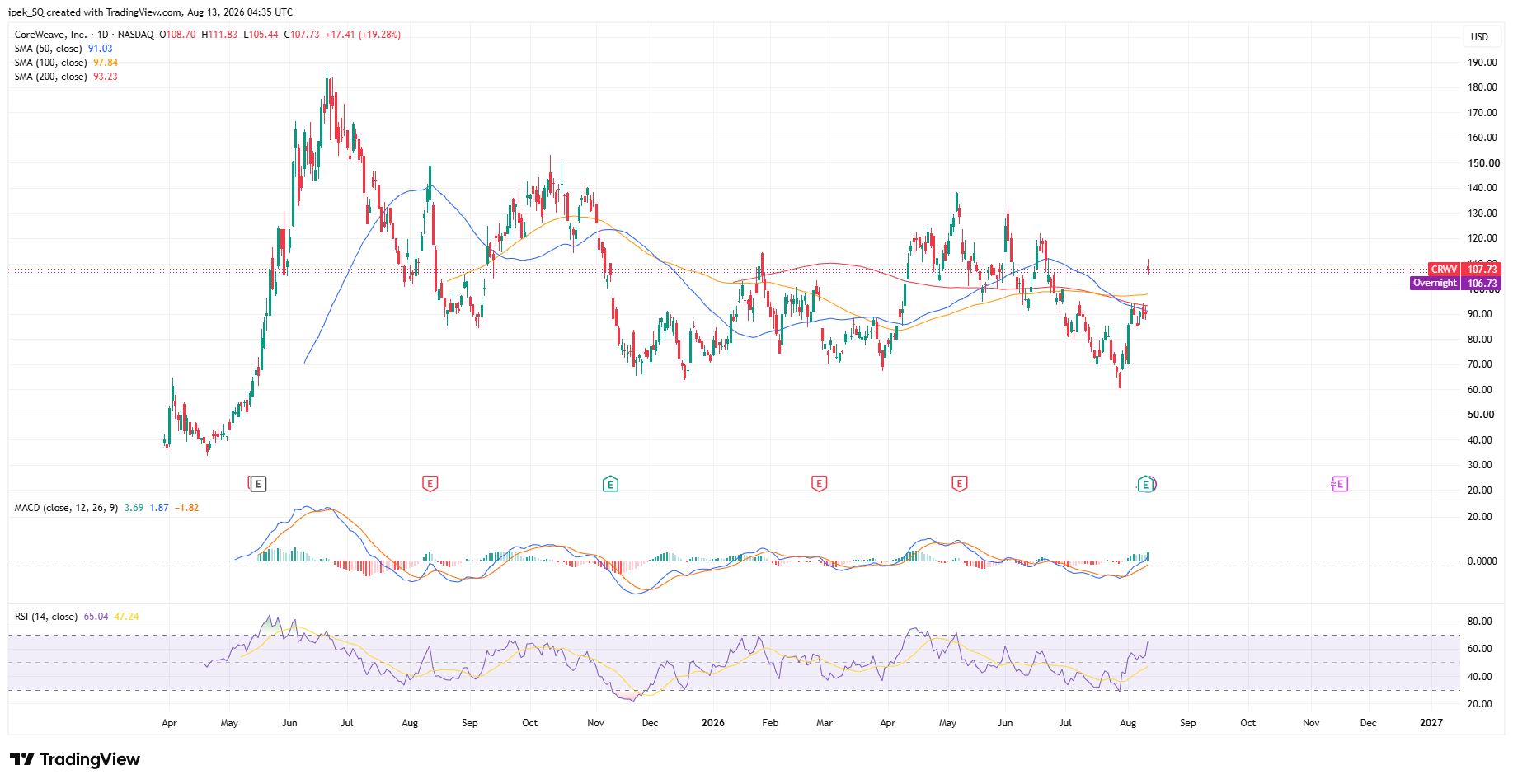Click the open value O108.70
1513x784 pixels.
click(177, 35)
